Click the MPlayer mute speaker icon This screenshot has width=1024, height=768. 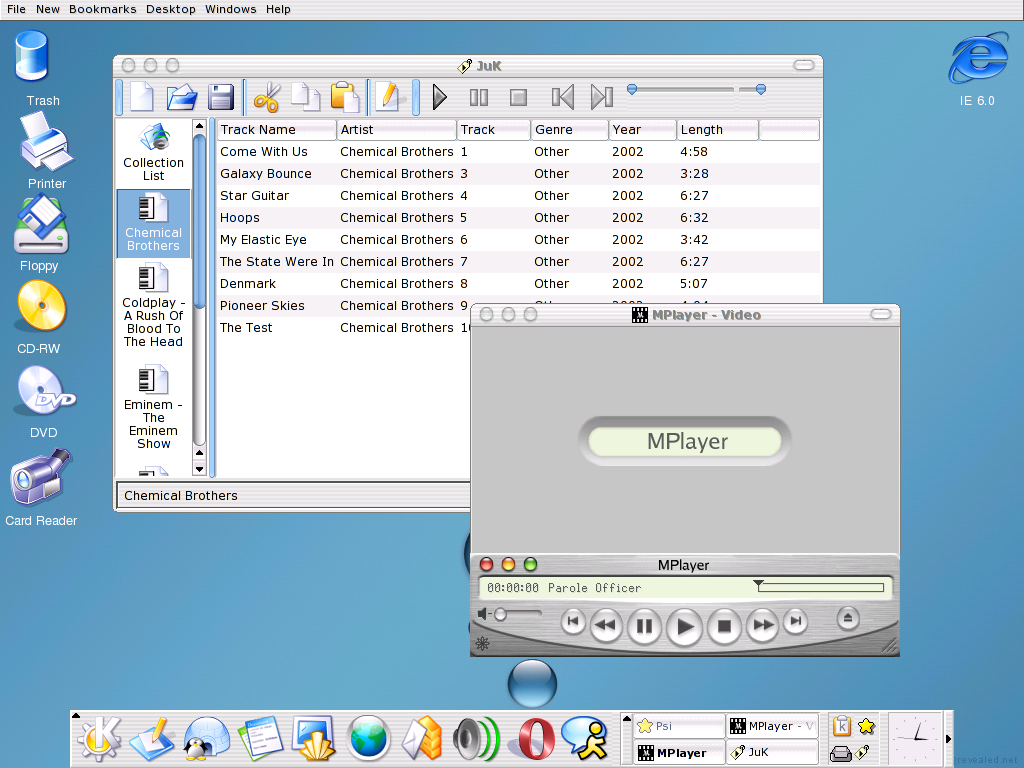(x=484, y=614)
